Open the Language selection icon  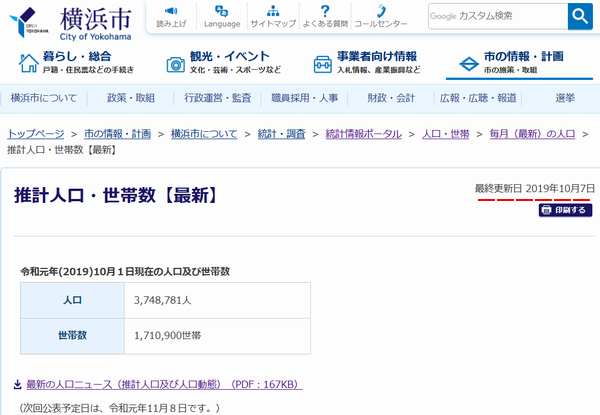click(222, 11)
